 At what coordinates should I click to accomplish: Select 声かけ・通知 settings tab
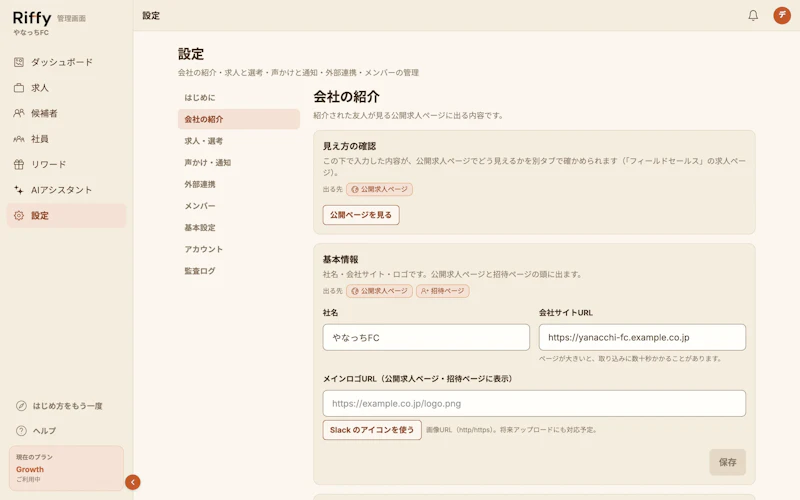click(x=238, y=162)
